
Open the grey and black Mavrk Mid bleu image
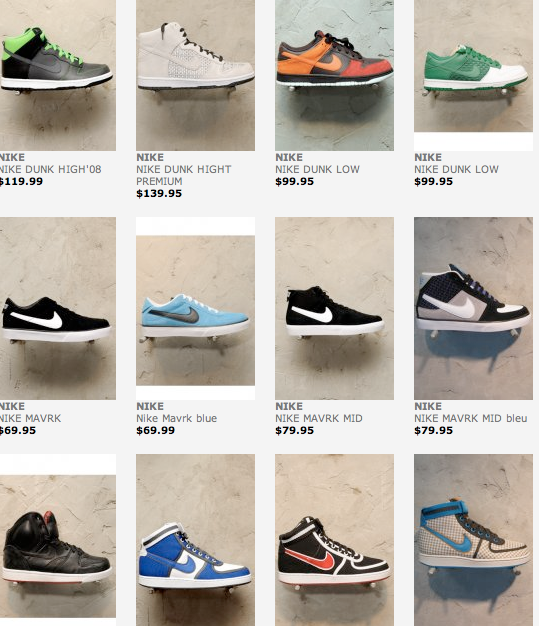pyautogui.click(x=473, y=308)
